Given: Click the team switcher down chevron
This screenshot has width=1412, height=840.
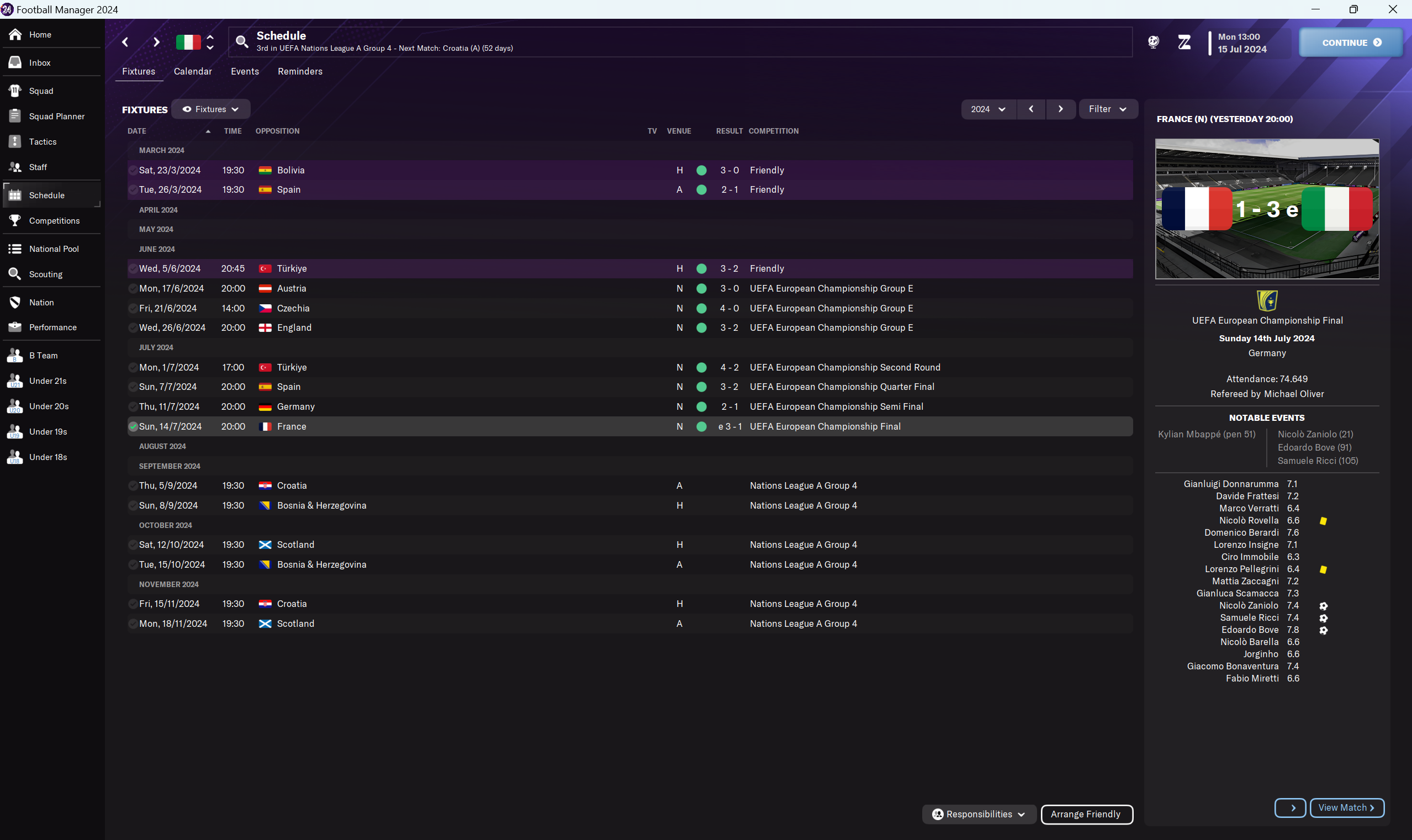Looking at the screenshot, I should tap(210, 47).
